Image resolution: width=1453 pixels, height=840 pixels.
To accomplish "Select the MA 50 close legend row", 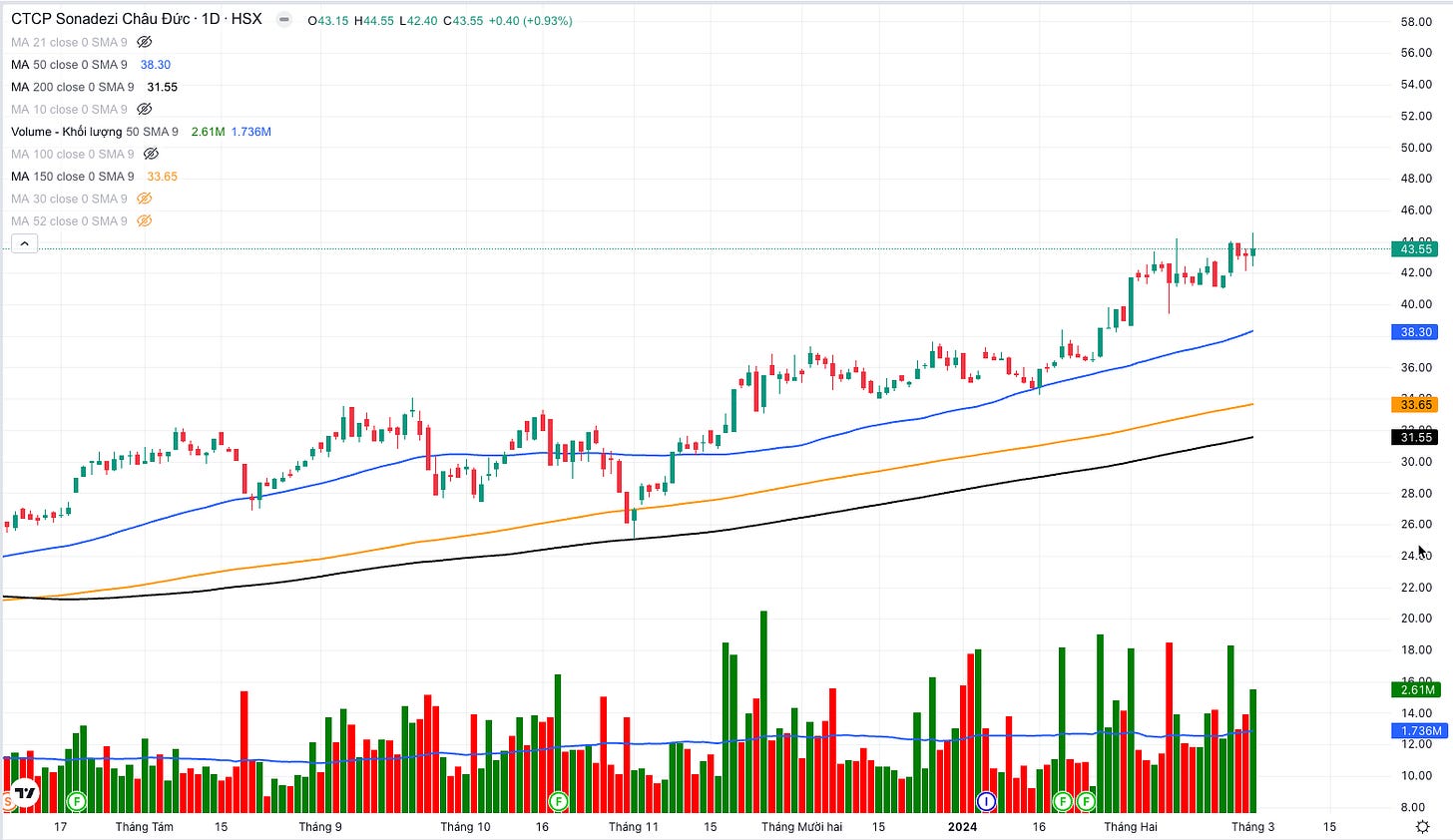I will click(x=91, y=64).
